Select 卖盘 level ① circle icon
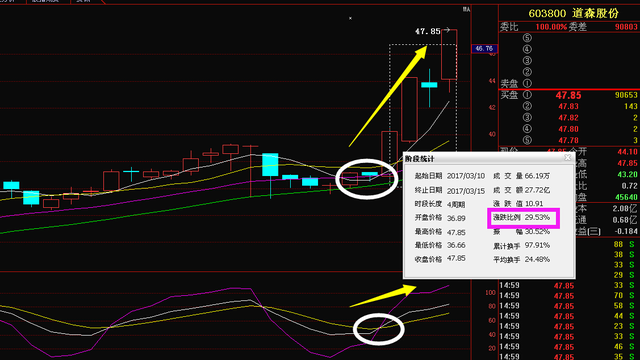 point(527,84)
